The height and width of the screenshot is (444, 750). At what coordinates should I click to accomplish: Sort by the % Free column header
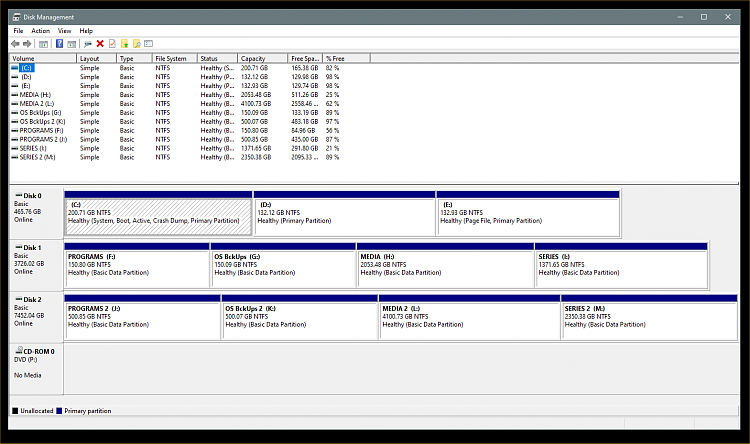346,58
